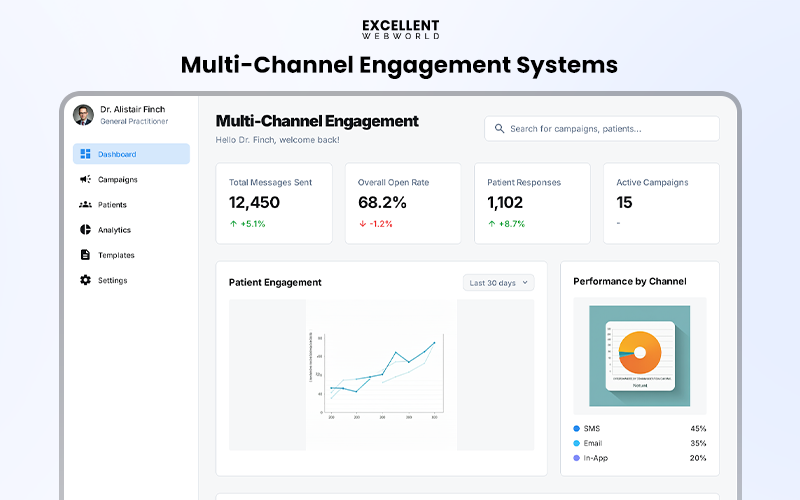Viewport: 800px width, 500px height.
Task: Click the Patient Engagement line chart
Action: pos(381,375)
